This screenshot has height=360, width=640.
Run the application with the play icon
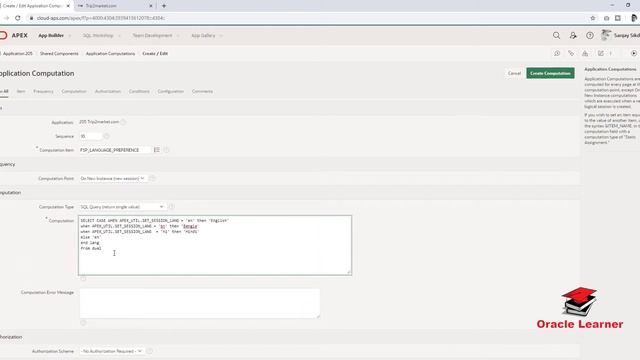tap(633, 53)
